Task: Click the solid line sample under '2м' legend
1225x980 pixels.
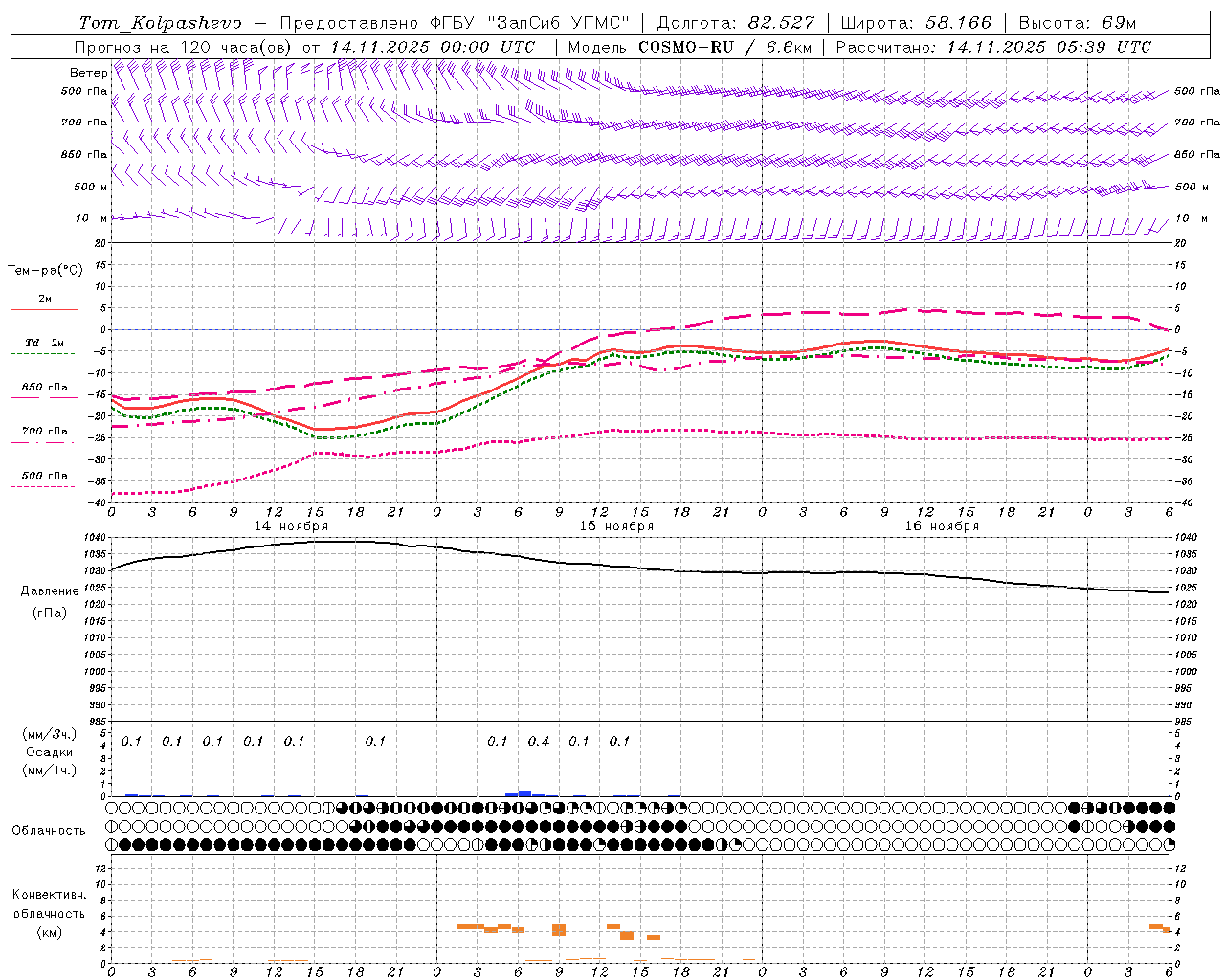Action: [x=44, y=310]
